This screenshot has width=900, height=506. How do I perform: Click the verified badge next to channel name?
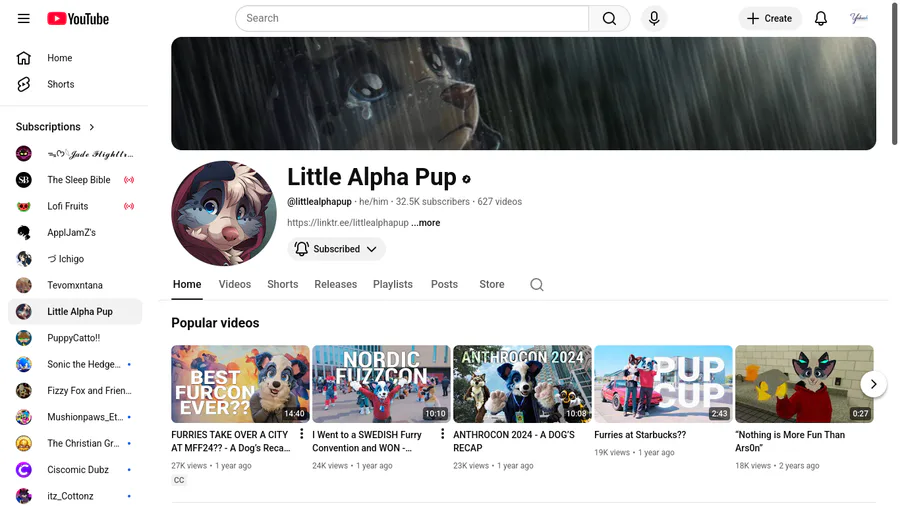point(467,179)
